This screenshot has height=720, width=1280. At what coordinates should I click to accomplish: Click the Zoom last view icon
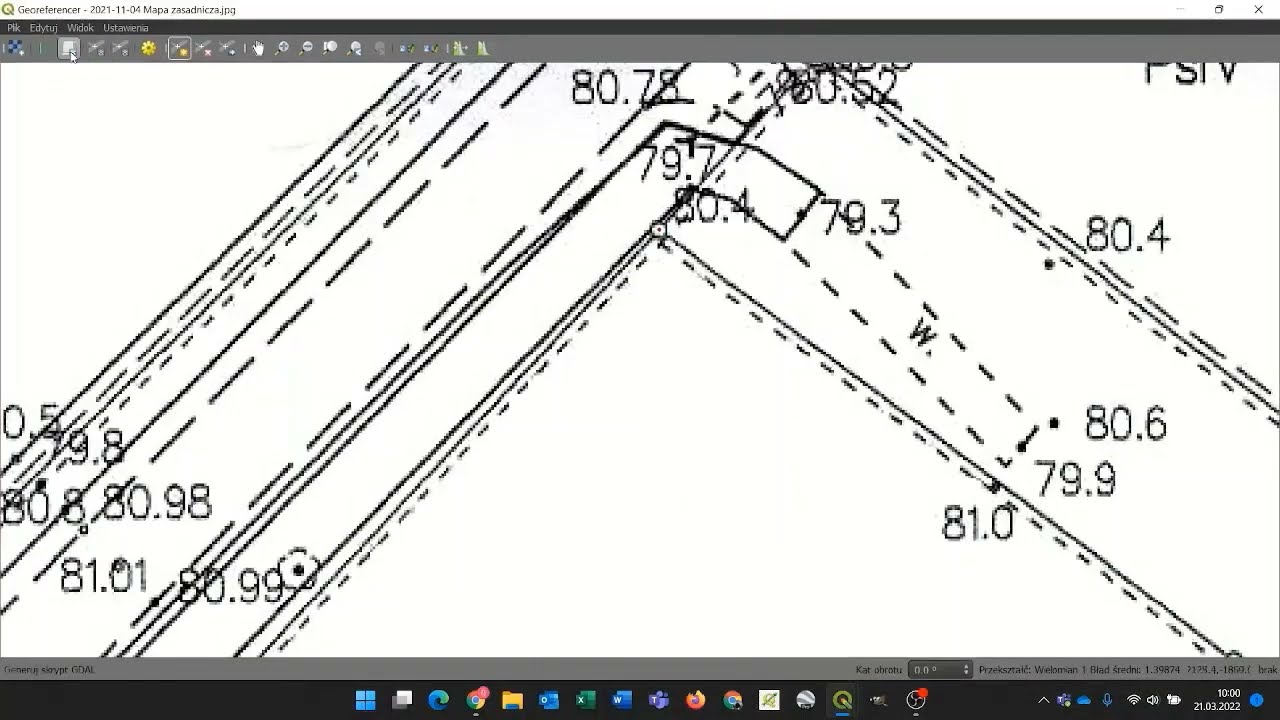(x=354, y=48)
